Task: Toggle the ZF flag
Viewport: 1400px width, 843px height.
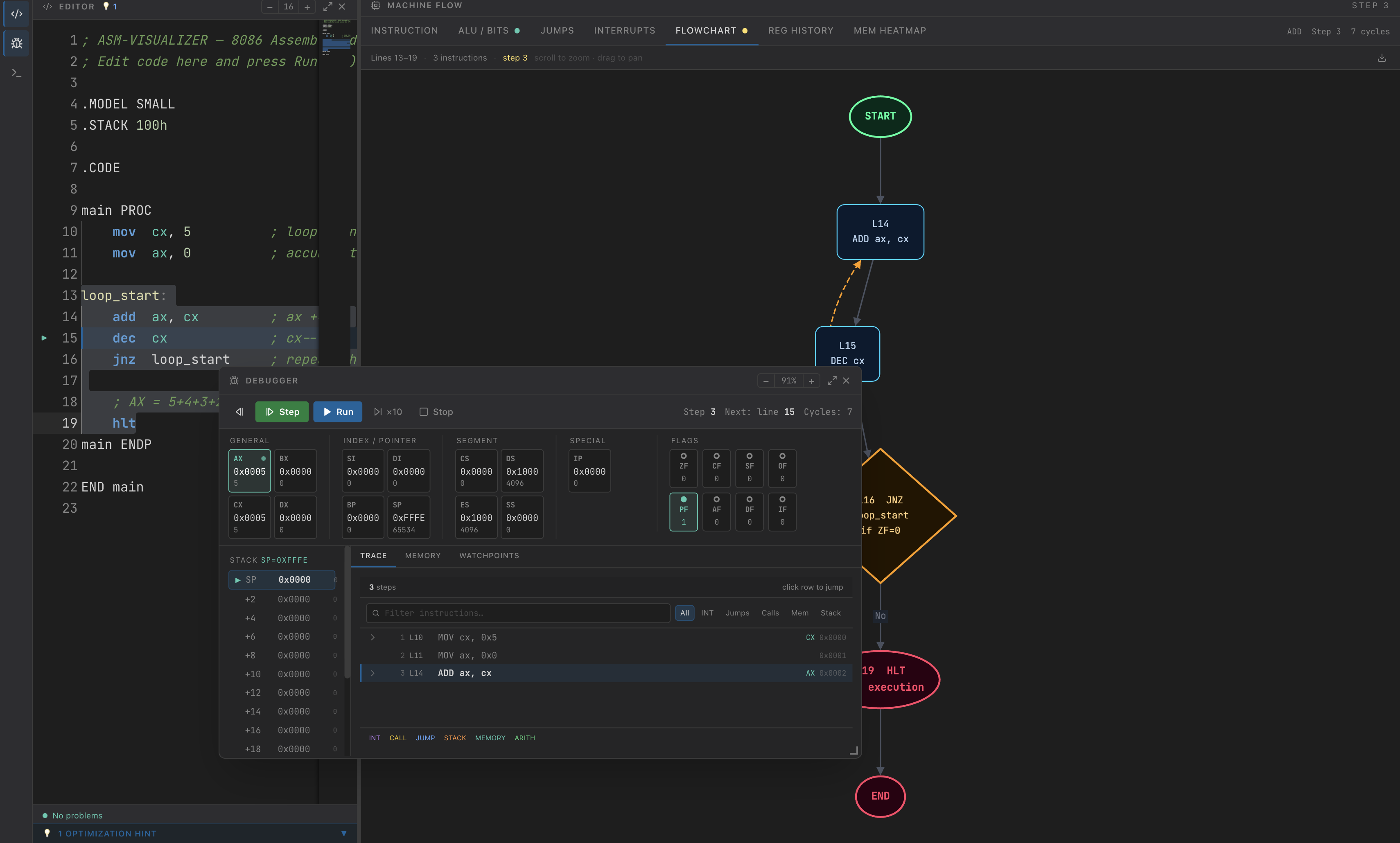Action: point(684,468)
